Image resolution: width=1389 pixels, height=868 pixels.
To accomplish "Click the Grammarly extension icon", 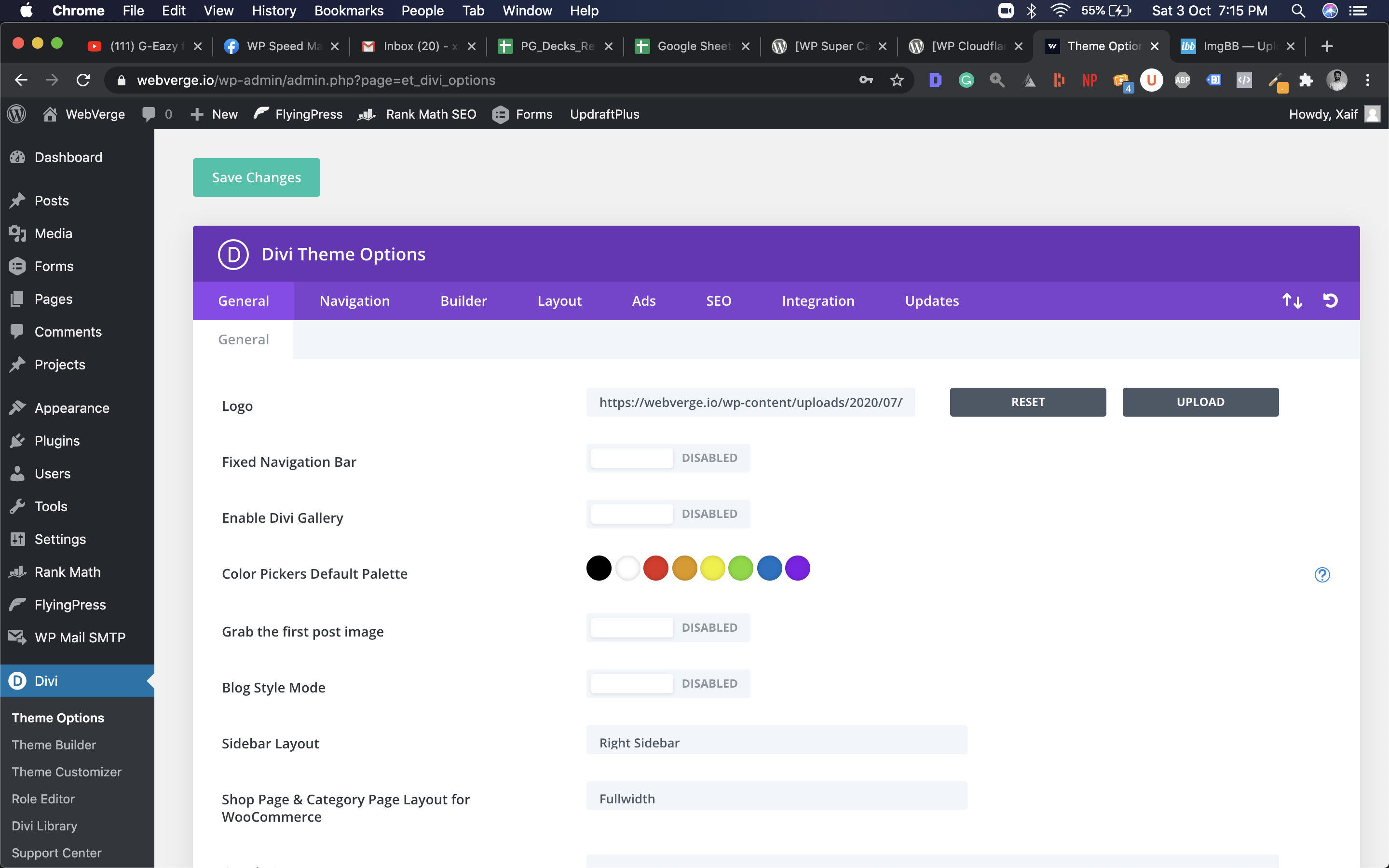I will click(967, 80).
